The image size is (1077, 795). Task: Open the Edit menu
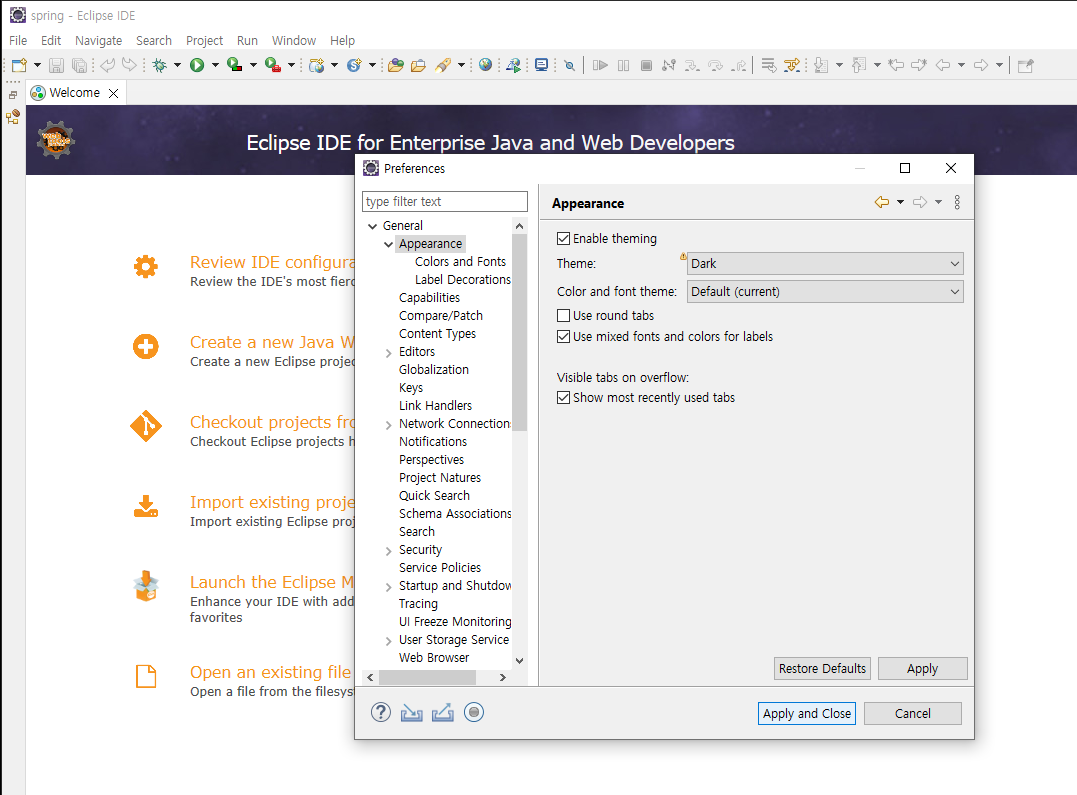click(x=51, y=41)
